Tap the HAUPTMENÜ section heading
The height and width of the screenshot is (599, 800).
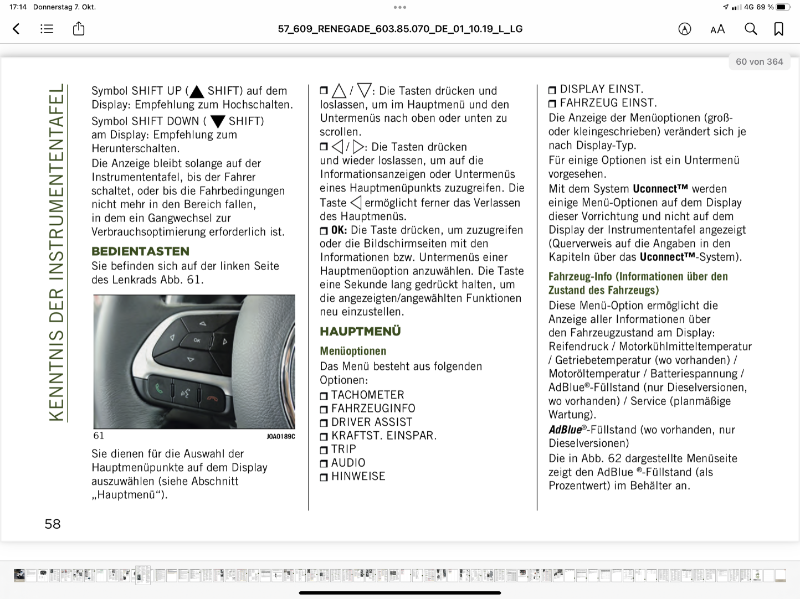coord(360,331)
